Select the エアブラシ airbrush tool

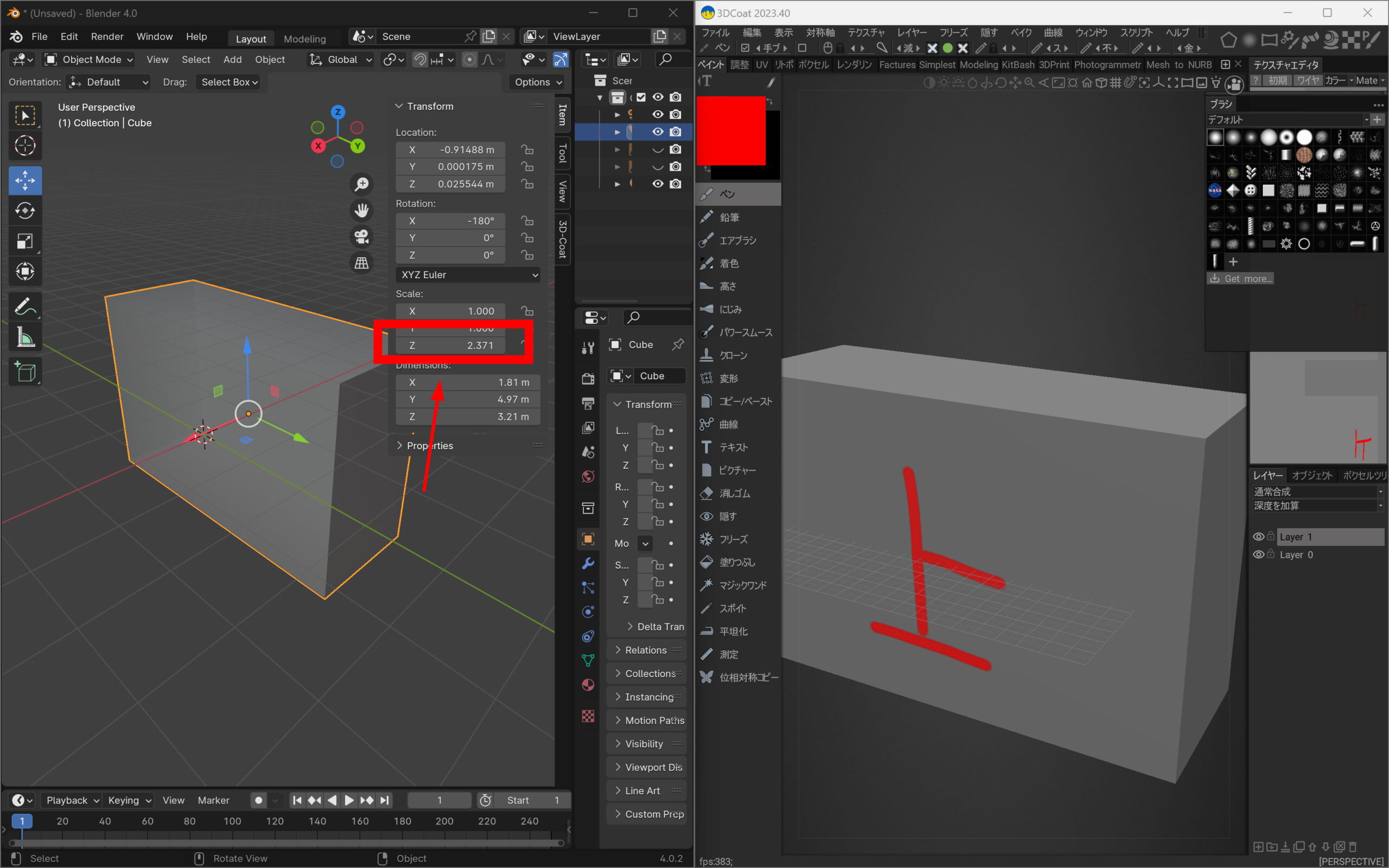737,240
